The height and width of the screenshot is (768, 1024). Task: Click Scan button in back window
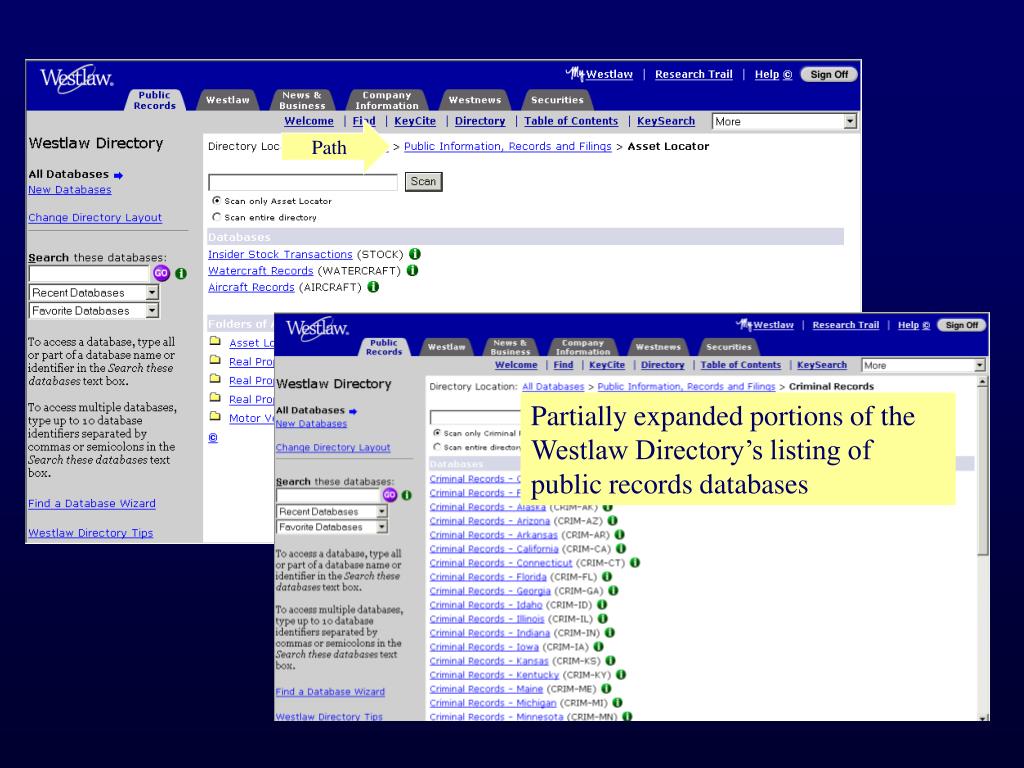click(x=423, y=182)
